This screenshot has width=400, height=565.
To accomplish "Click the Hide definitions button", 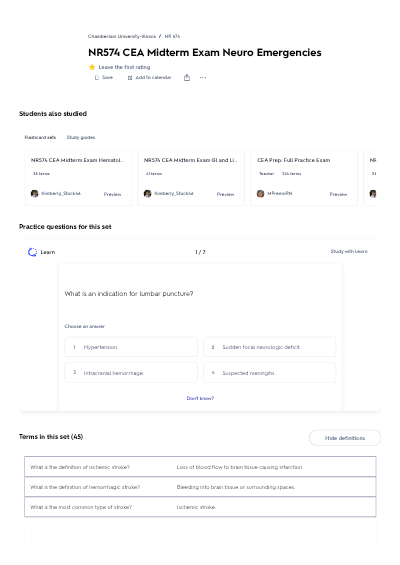I will pyautogui.click(x=345, y=438).
